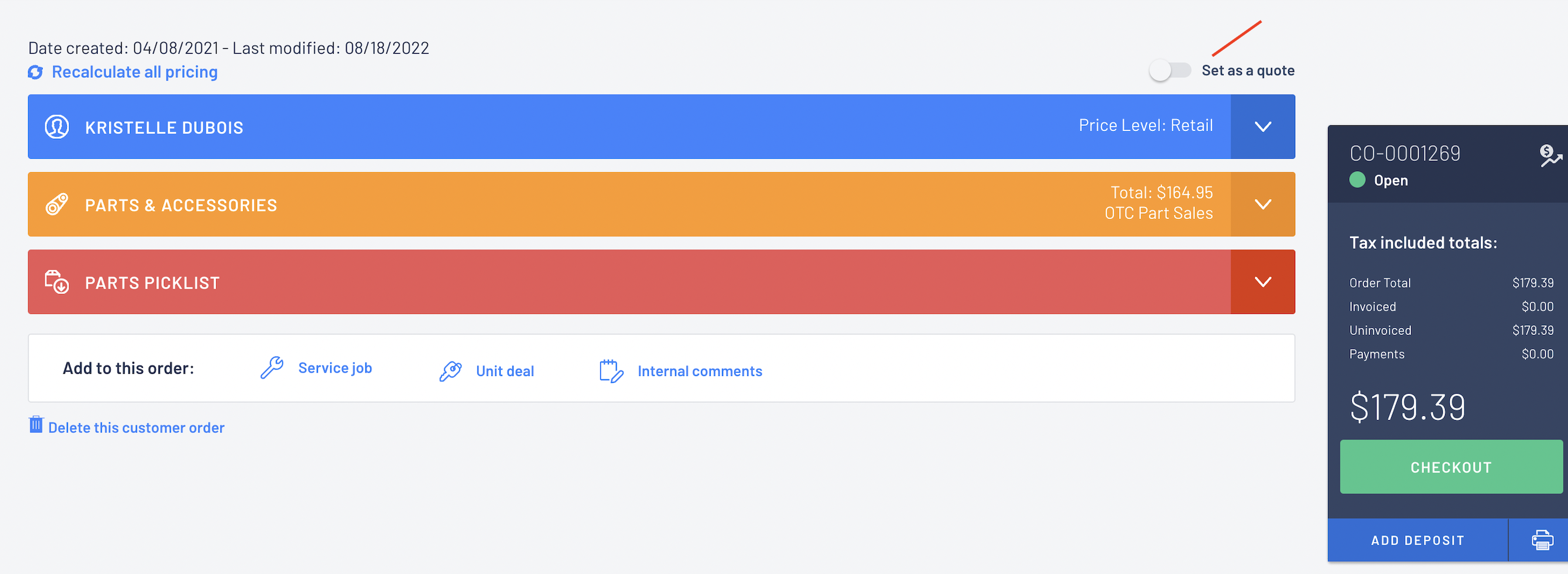Expand the Parts & Accessories section chevron

tap(1262, 204)
